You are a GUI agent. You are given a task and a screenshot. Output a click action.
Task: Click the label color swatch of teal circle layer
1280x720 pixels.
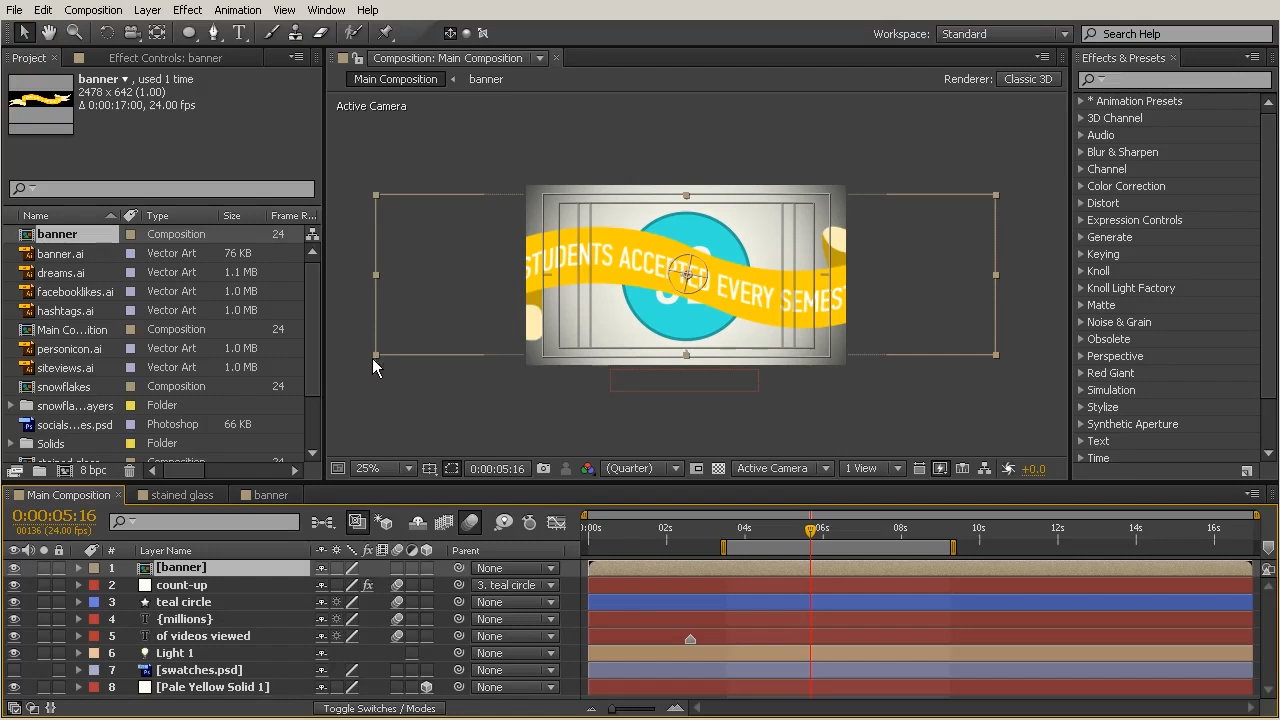94,602
